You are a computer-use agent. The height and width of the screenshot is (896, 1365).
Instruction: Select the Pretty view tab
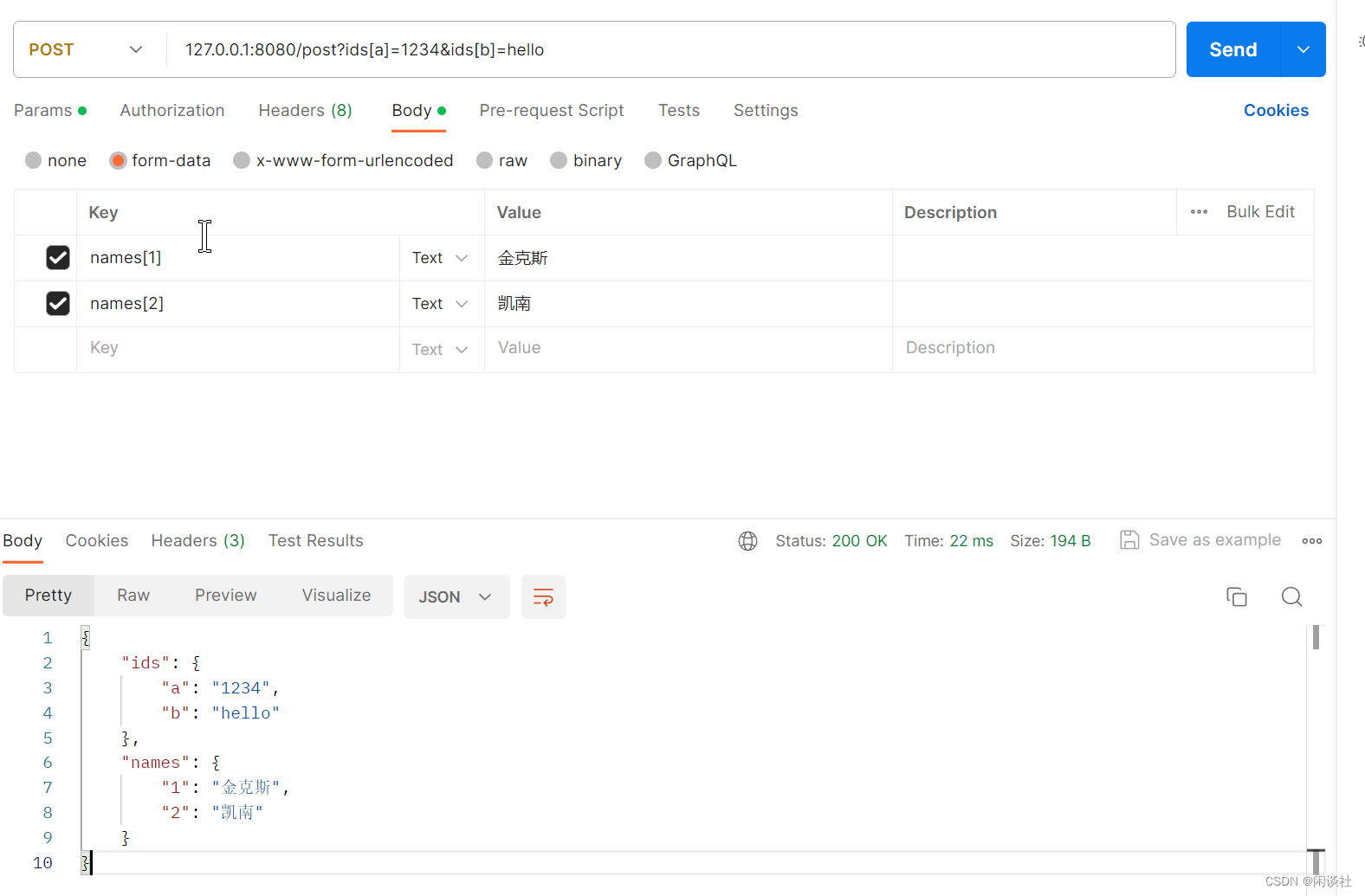pos(49,596)
